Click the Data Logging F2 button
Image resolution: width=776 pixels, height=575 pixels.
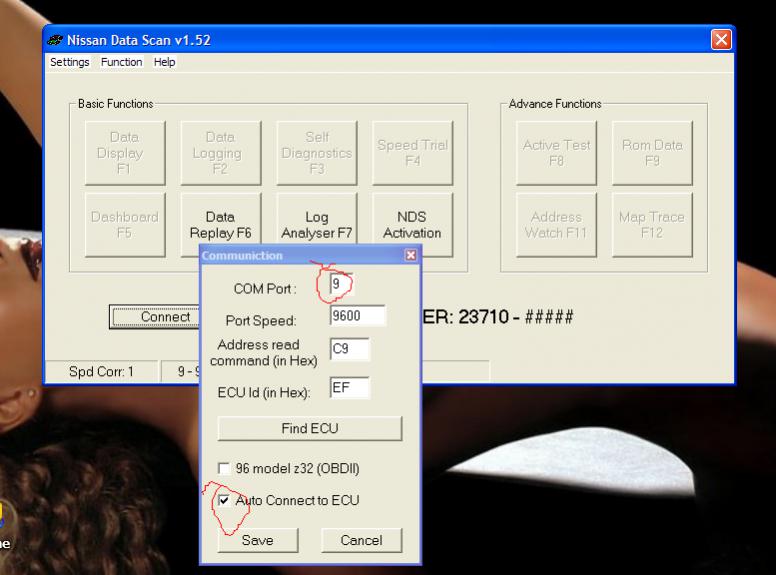[x=220, y=153]
